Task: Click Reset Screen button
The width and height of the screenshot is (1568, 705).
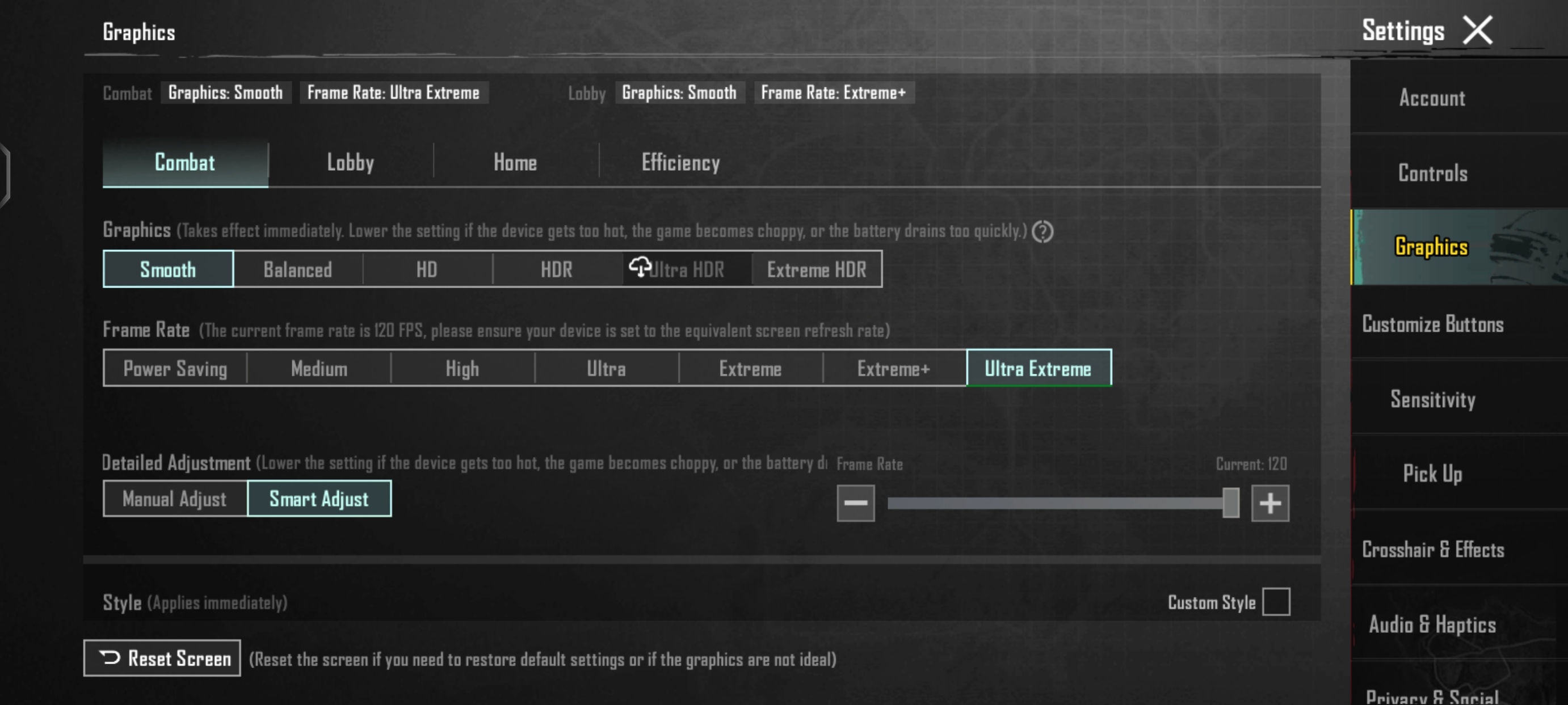Action: click(162, 658)
